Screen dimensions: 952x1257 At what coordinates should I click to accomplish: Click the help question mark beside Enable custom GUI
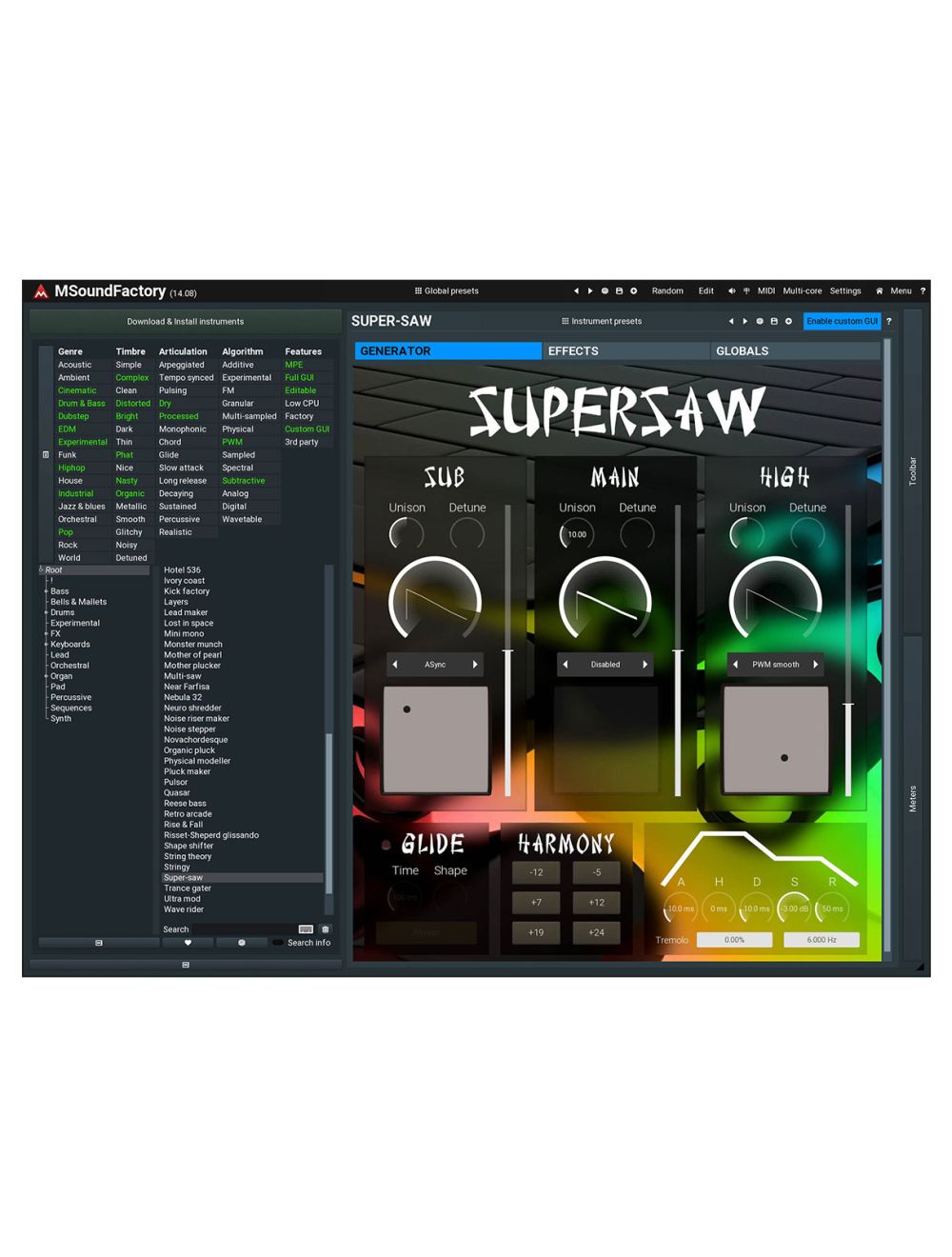(889, 322)
